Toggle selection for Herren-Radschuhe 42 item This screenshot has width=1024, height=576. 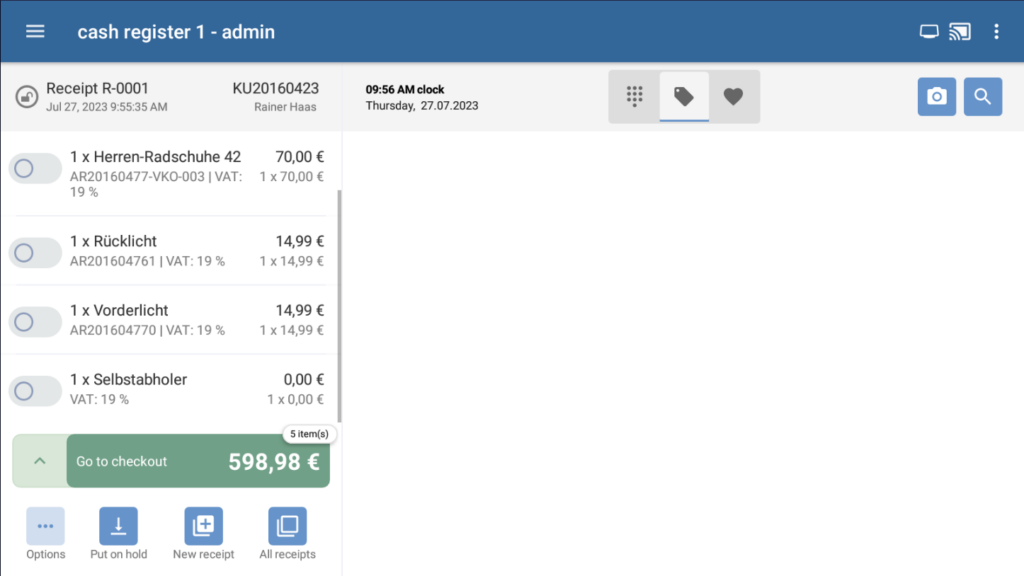pos(35,169)
